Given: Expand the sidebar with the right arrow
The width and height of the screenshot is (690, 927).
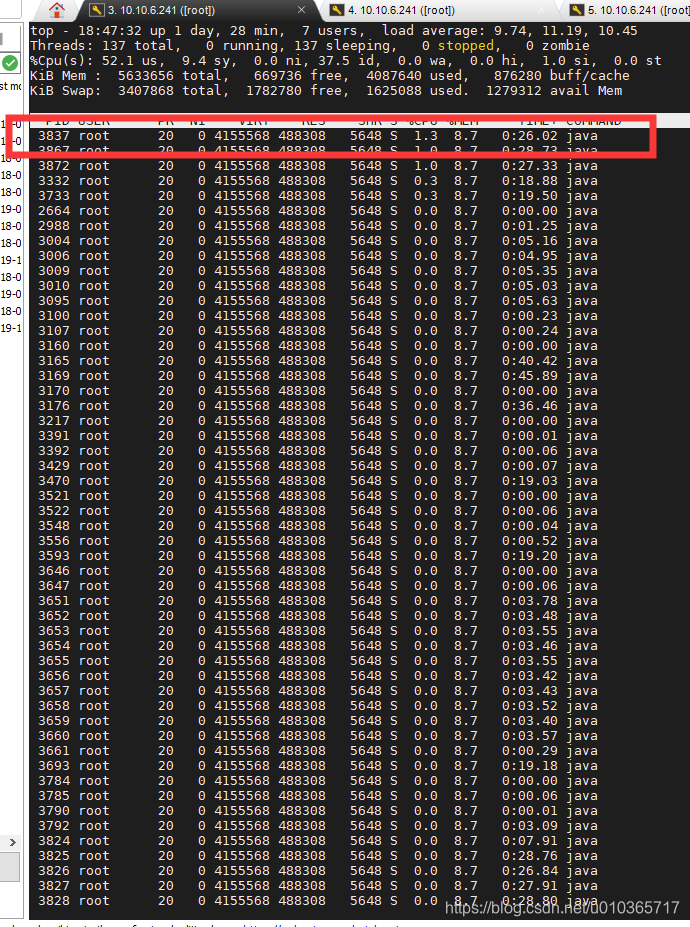Looking at the screenshot, I should pyautogui.click(x=12, y=842).
